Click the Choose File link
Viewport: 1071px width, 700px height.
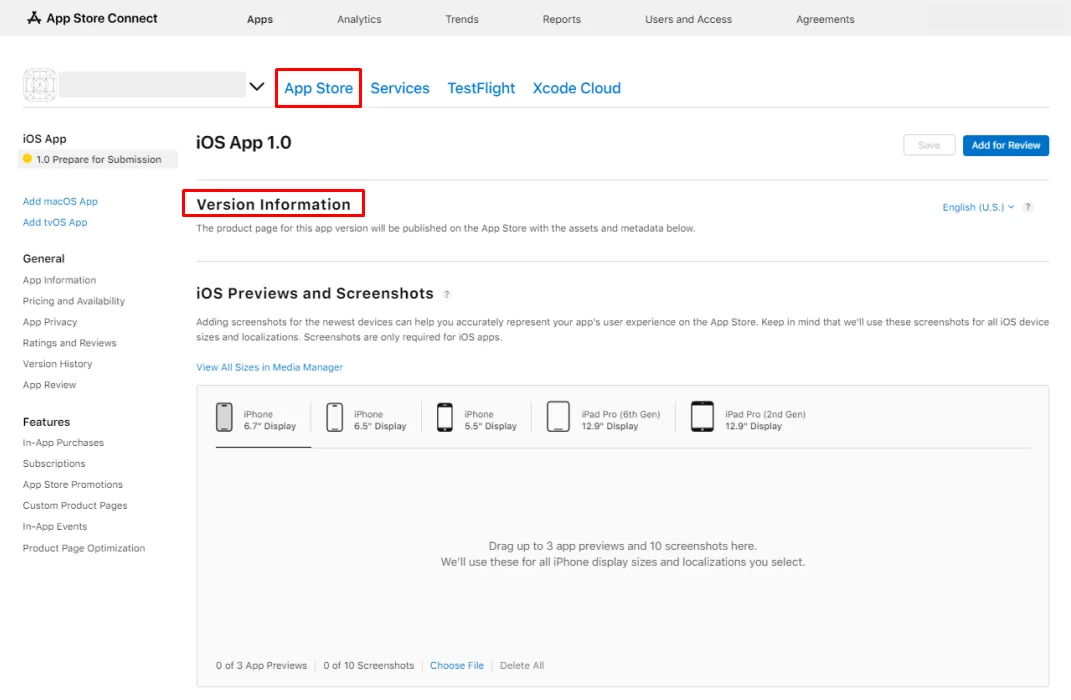click(457, 665)
